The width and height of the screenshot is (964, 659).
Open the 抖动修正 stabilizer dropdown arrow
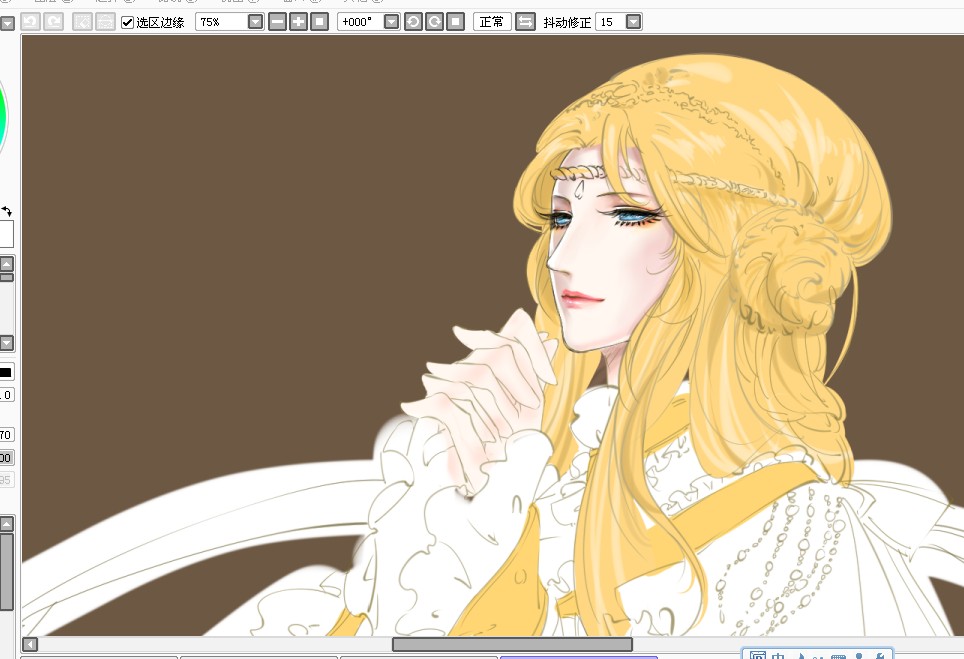pos(634,22)
